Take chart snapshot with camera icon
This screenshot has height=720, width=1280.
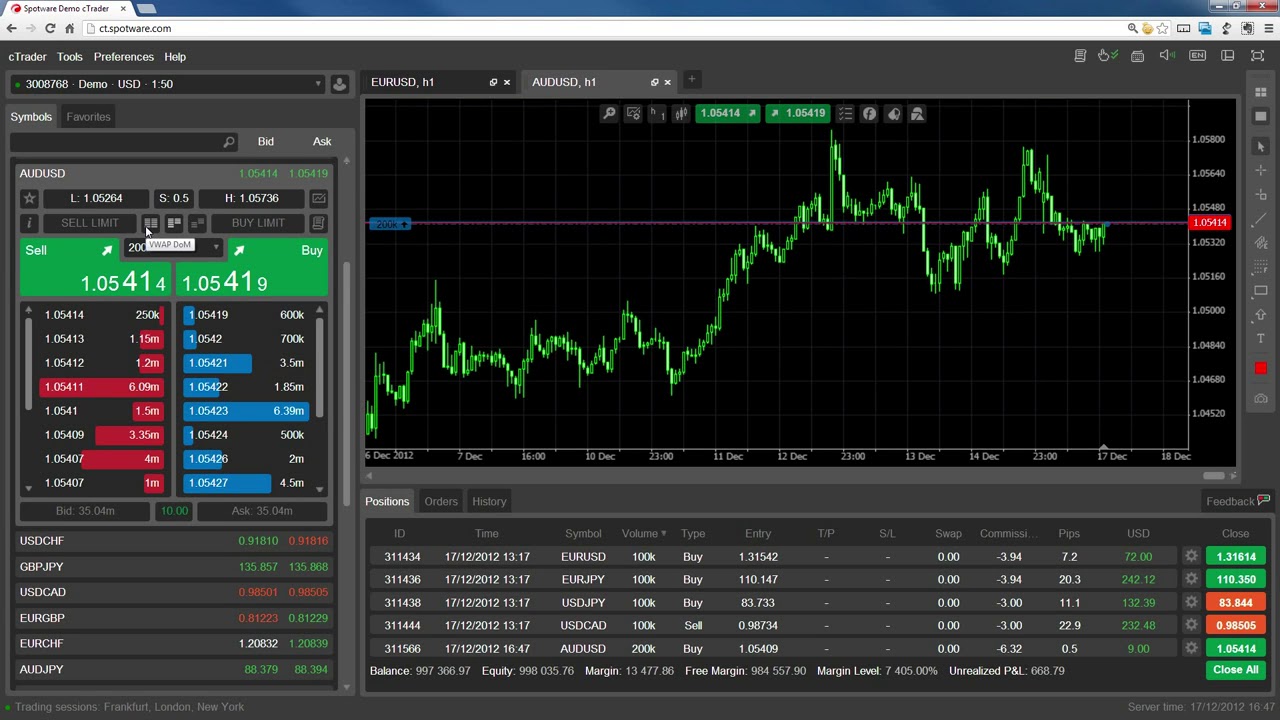(1260, 398)
